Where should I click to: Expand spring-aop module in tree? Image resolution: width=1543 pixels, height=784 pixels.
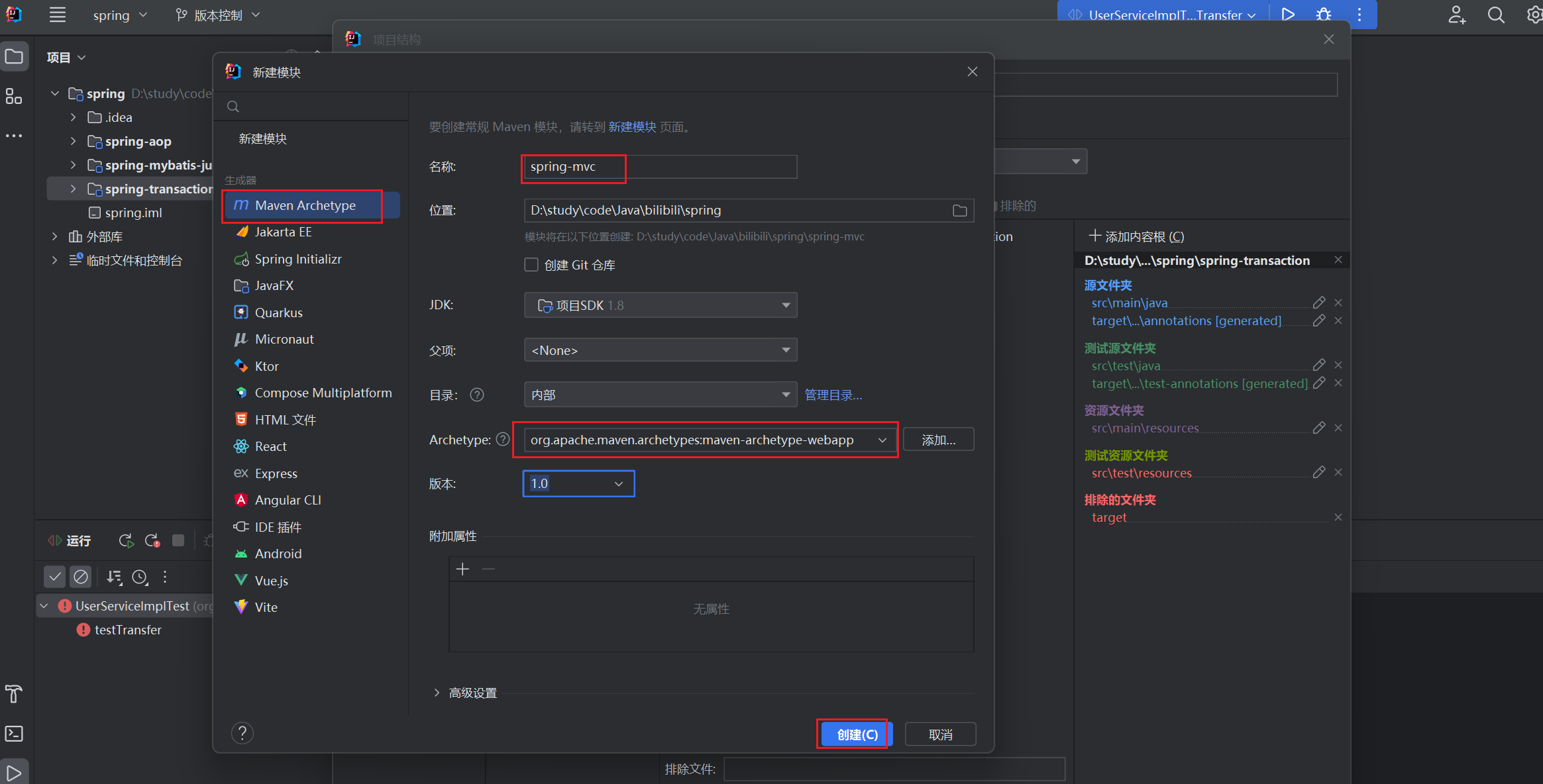[73, 141]
